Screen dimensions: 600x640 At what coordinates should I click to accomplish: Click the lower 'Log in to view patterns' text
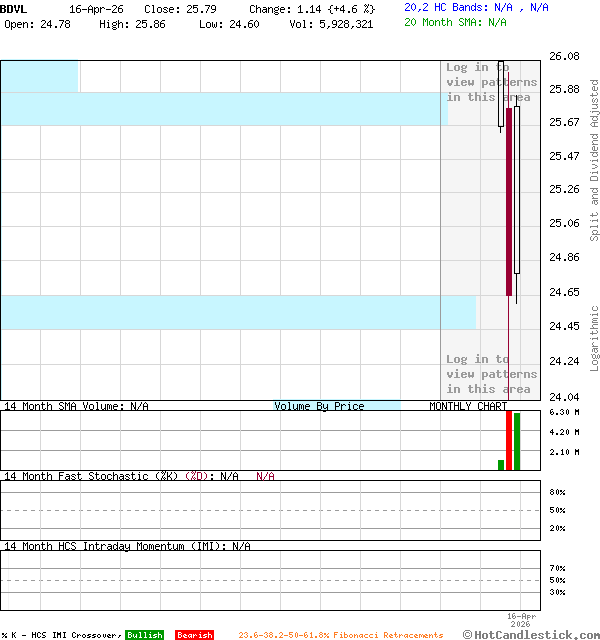[x=491, y=374]
